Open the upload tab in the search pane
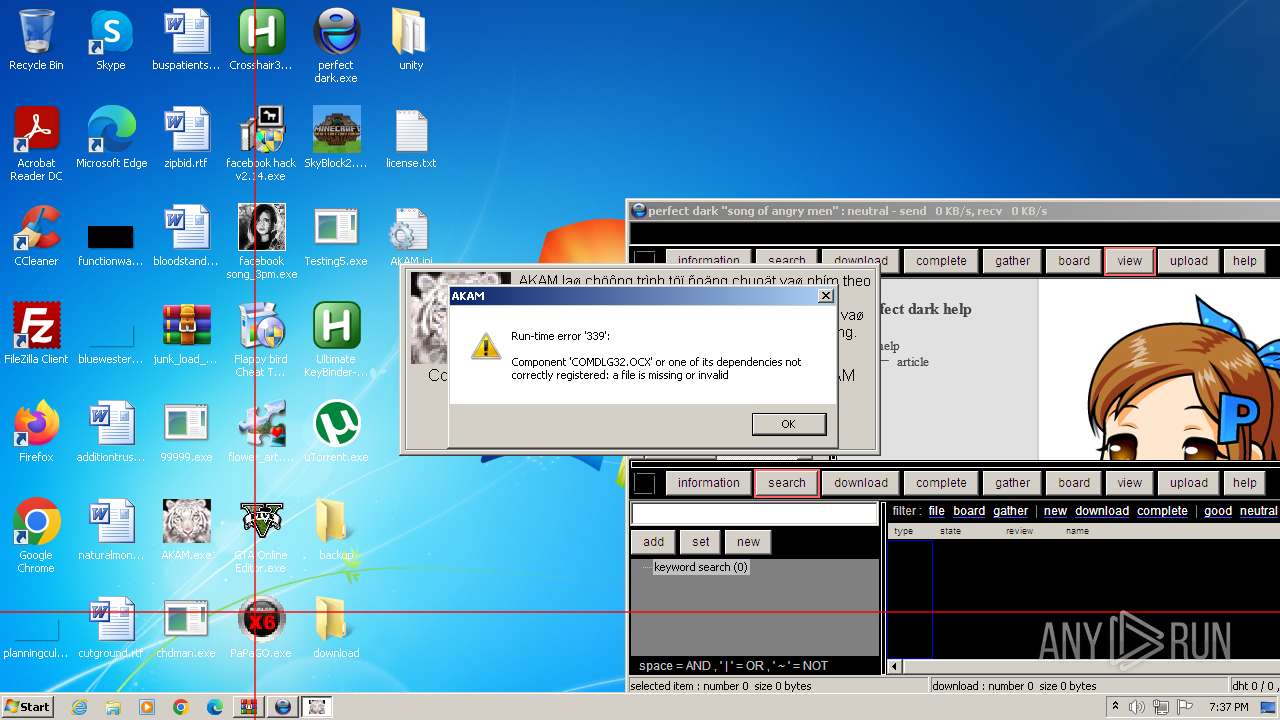Image resolution: width=1280 pixels, height=720 pixels. click(x=1189, y=483)
